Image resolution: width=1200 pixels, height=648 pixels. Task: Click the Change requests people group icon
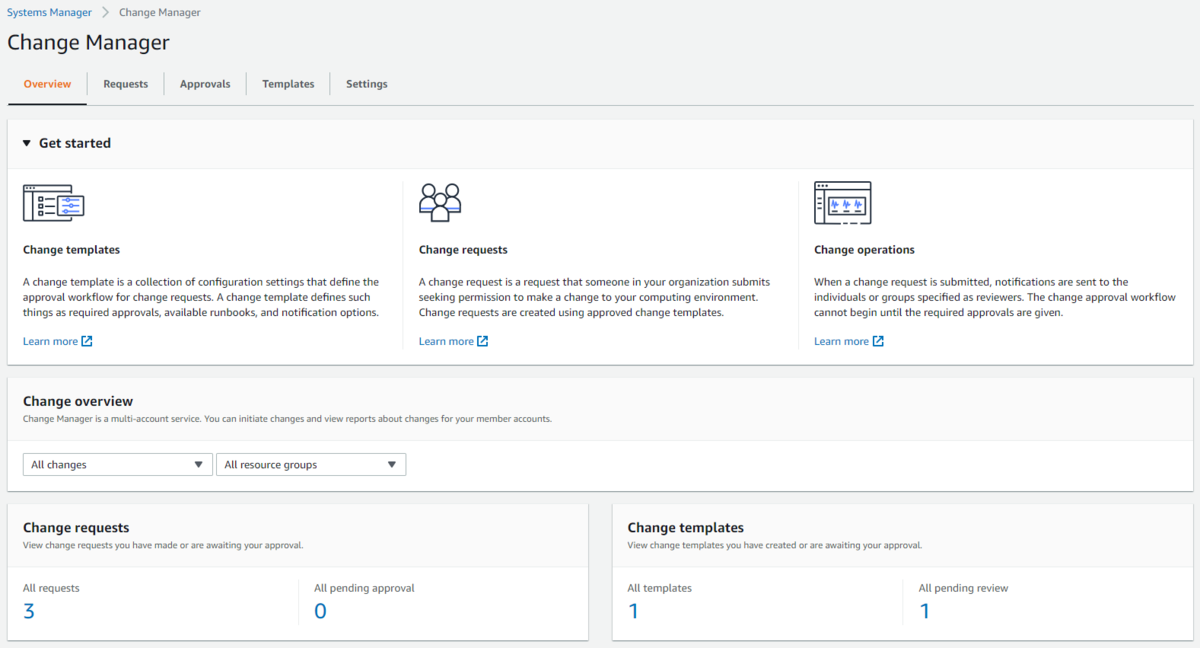(x=440, y=202)
